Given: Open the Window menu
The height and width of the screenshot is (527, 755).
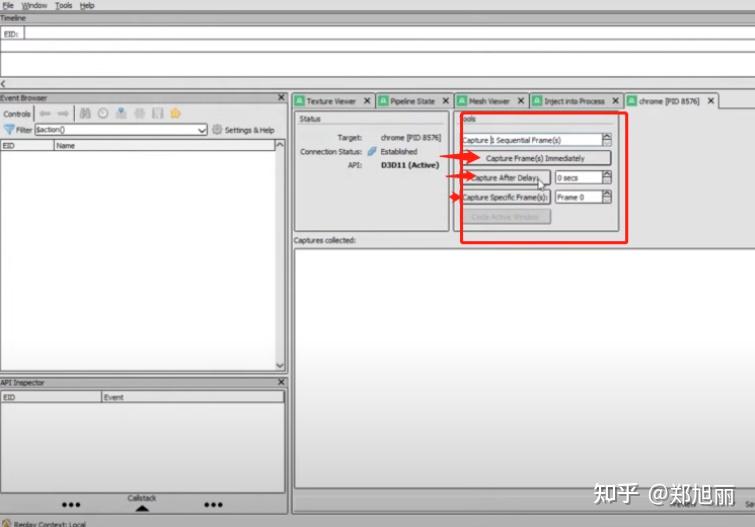Looking at the screenshot, I should 34,5.
